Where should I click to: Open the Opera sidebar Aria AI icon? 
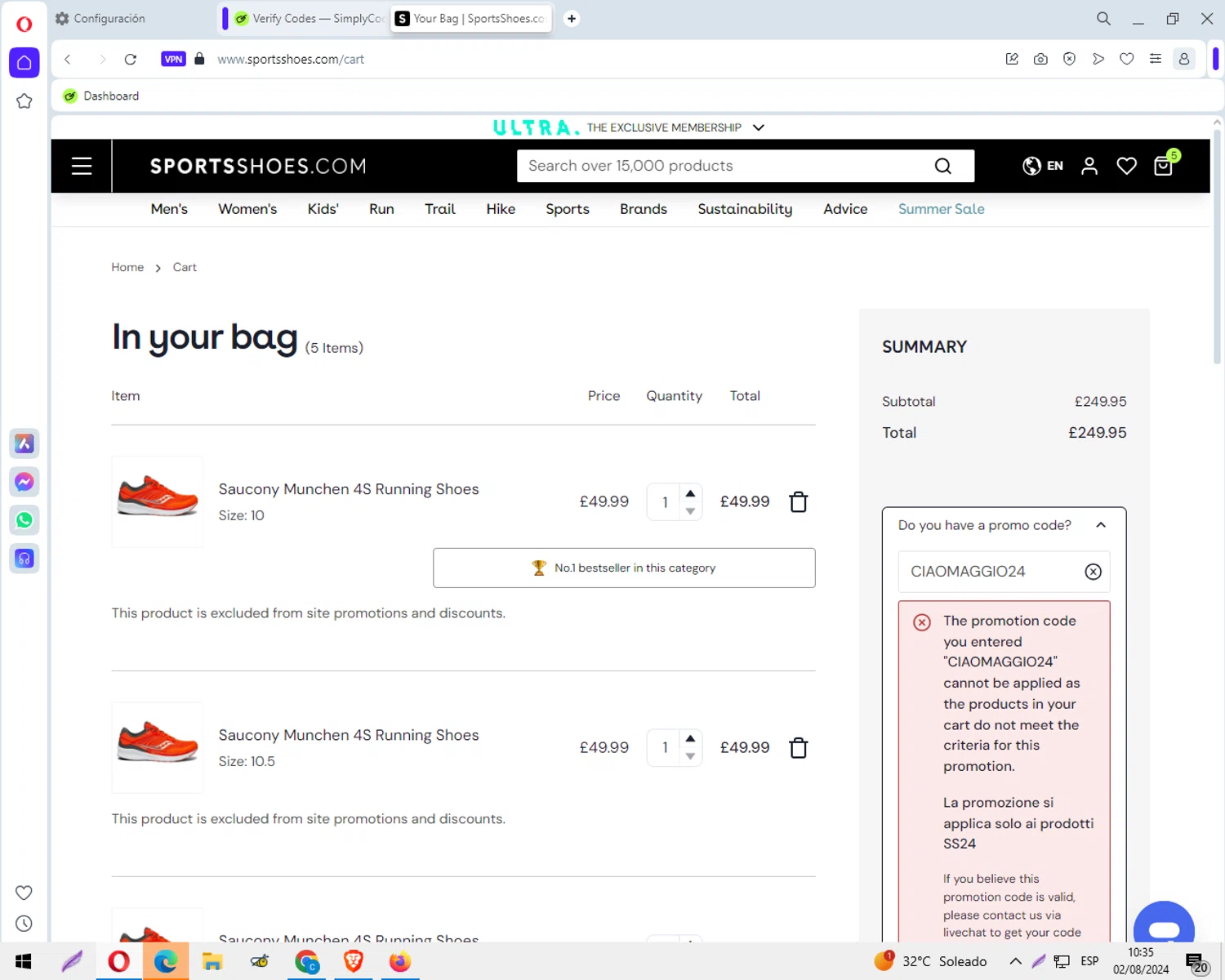(x=24, y=443)
